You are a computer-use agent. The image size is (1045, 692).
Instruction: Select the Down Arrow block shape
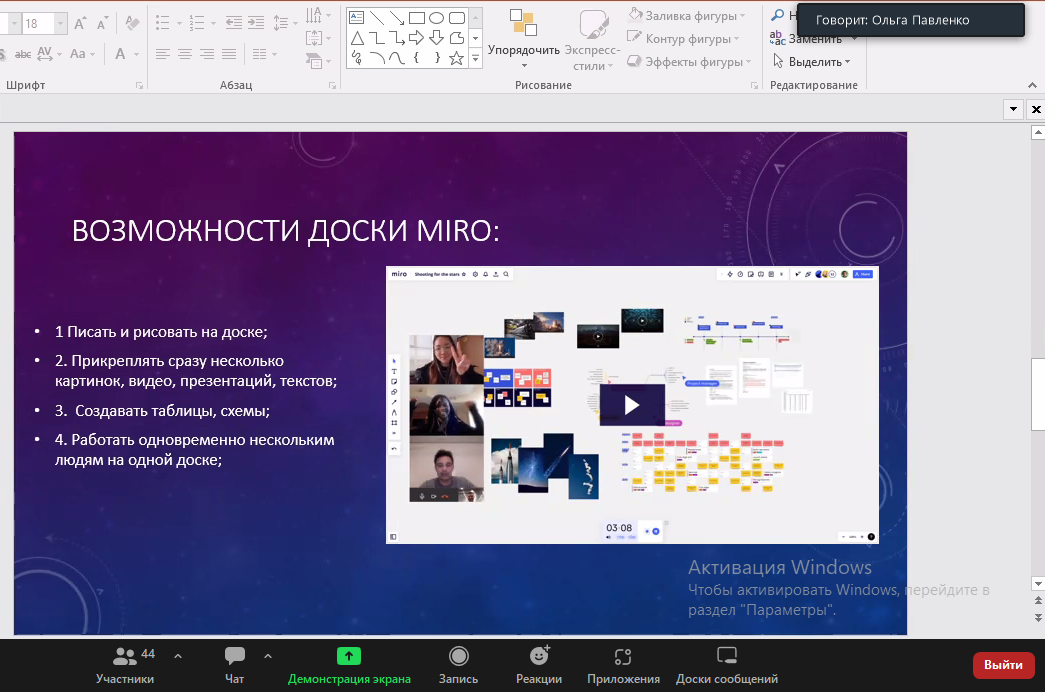[437, 38]
